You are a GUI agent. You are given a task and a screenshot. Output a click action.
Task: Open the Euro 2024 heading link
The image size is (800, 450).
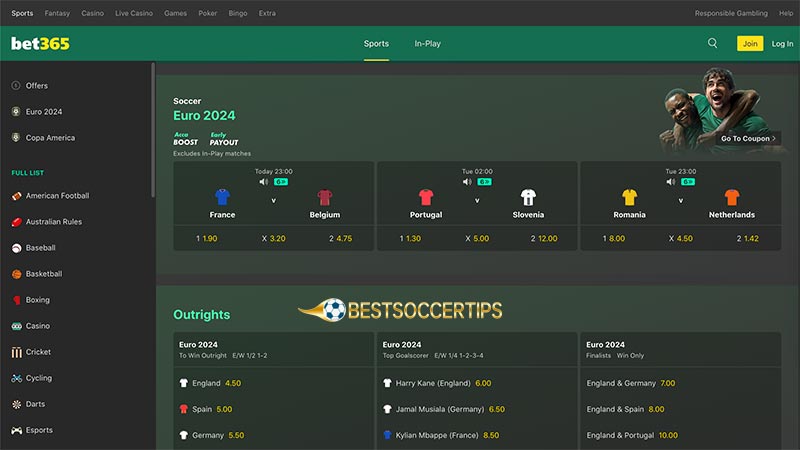(204, 115)
